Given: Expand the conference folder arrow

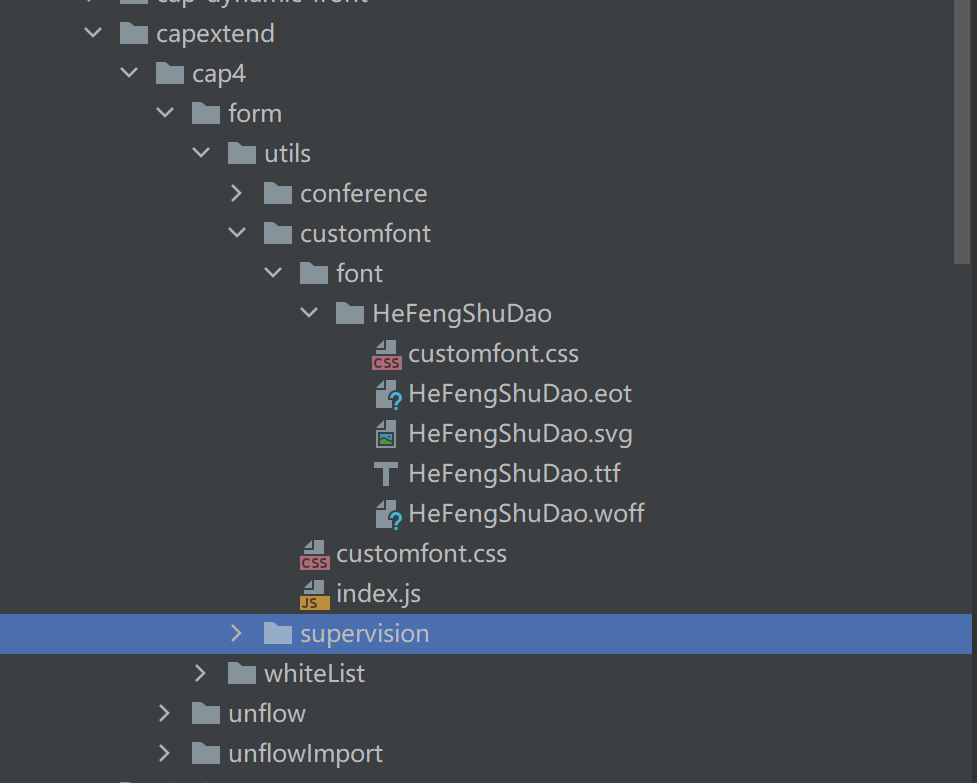Looking at the screenshot, I should (x=237, y=194).
